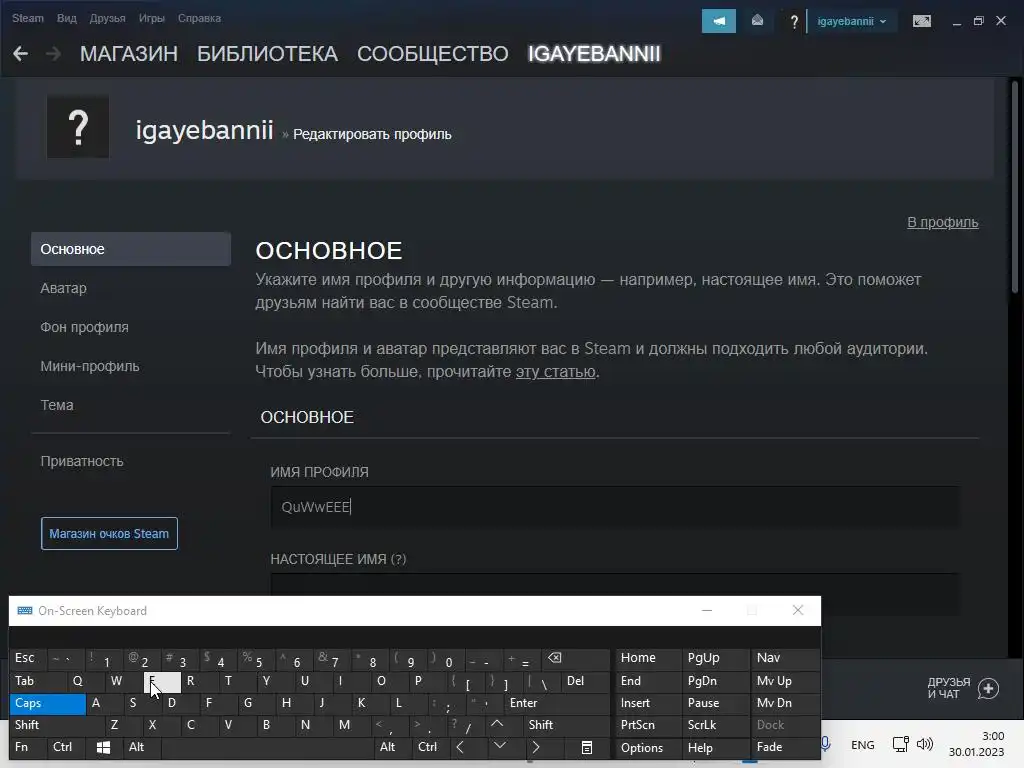Toggle left Alt key on On-Screen Keyboard
The height and width of the screenshot is (768, 1024).
coord(142,747)
